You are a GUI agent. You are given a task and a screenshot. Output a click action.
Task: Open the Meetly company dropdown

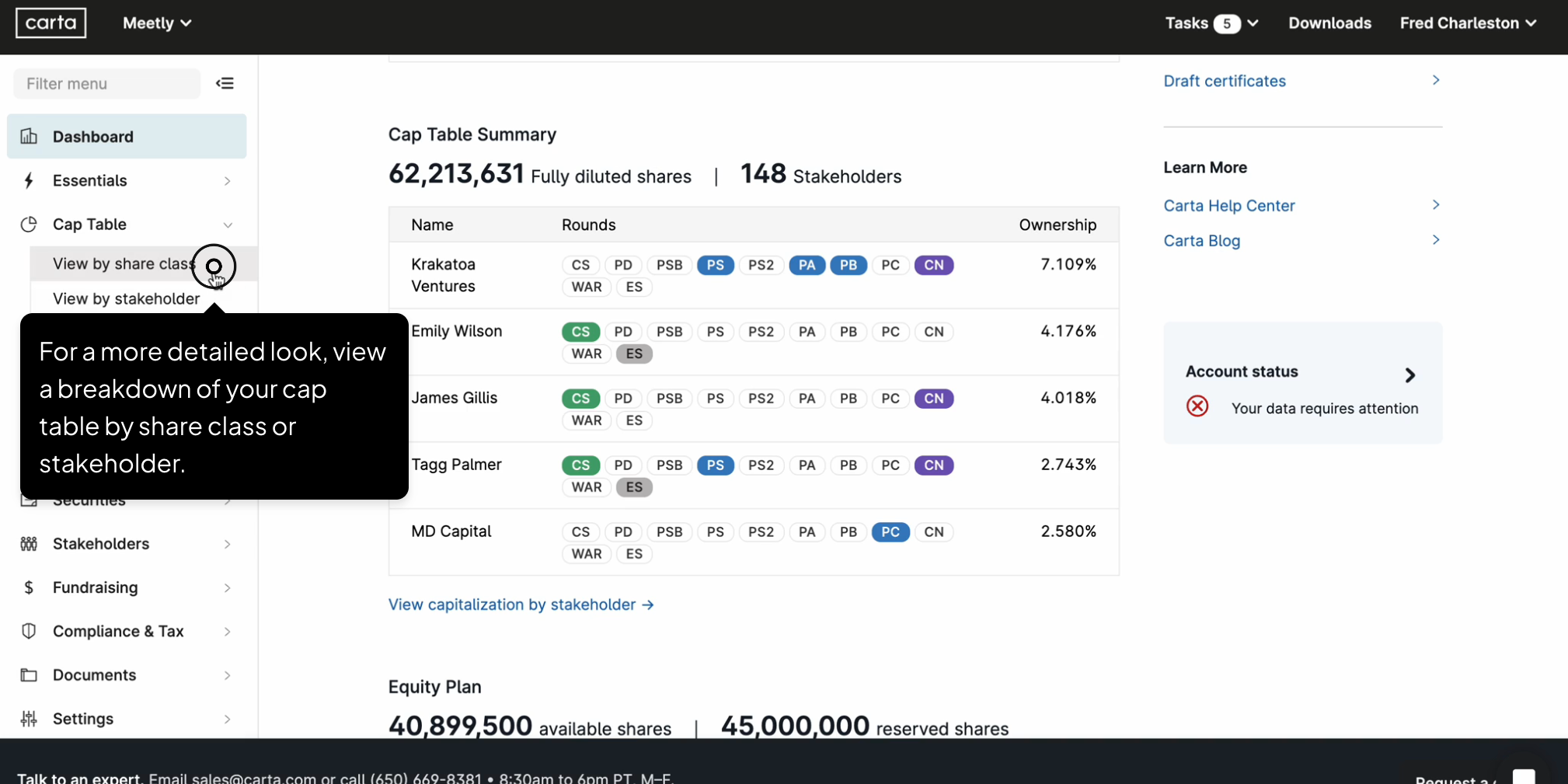tap(157, 23)
